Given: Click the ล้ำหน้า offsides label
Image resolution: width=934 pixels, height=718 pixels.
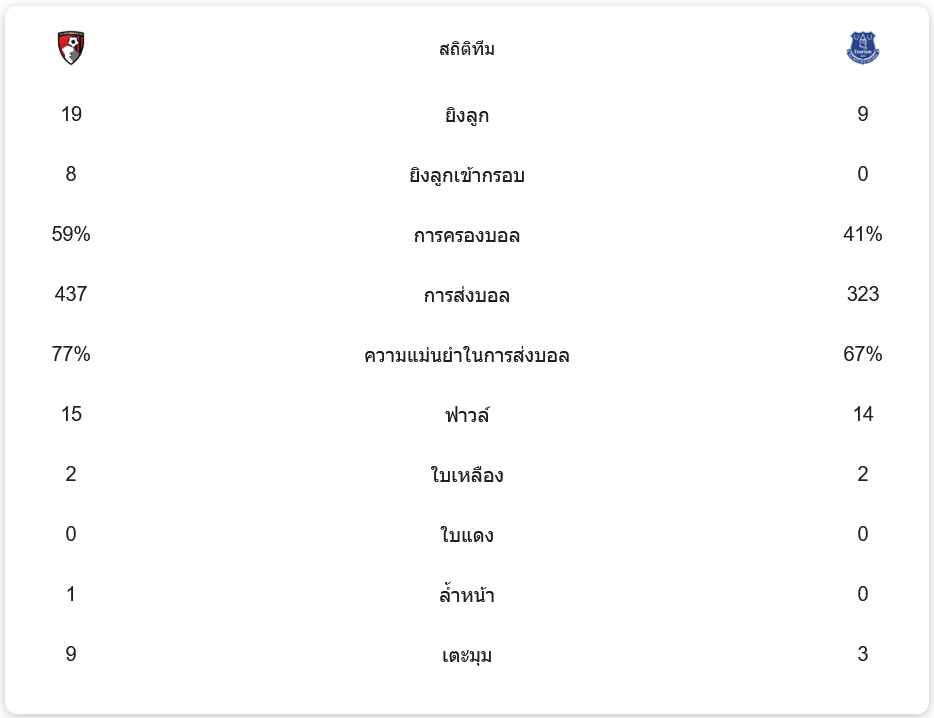Looking at the screenshot, I should (x=467, y=595).
